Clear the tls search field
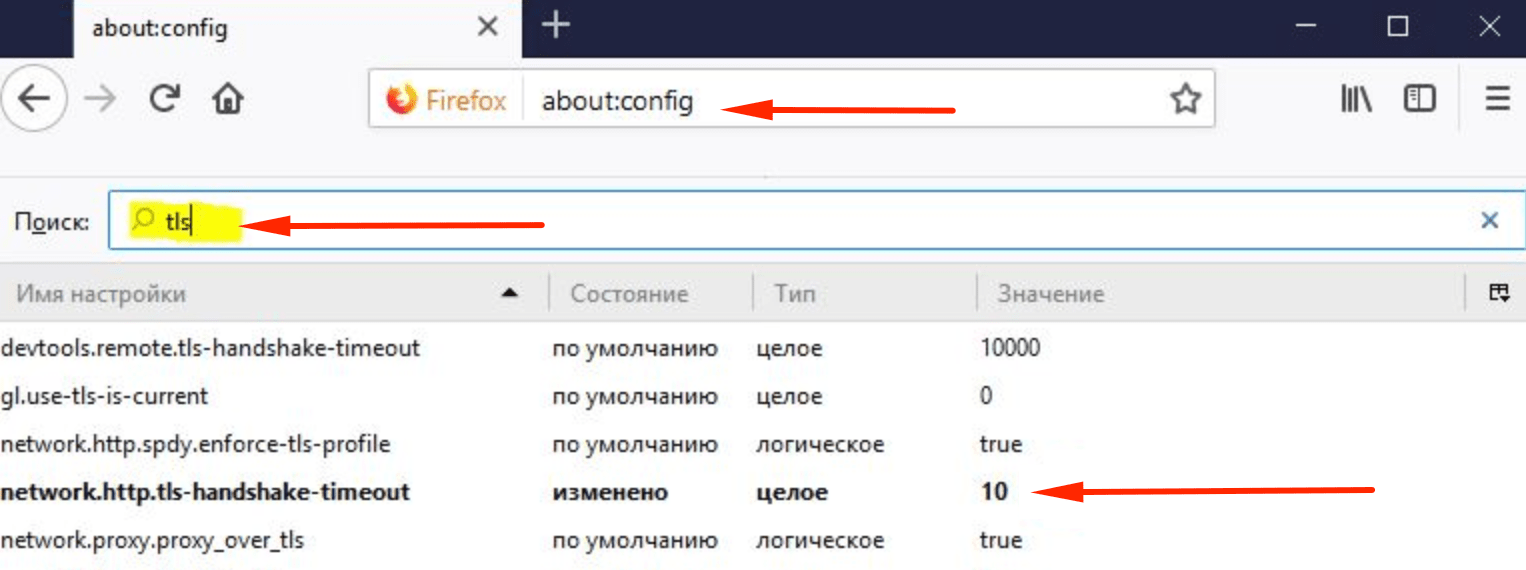Screen dimensions: 1526x570 point(1489,220)
